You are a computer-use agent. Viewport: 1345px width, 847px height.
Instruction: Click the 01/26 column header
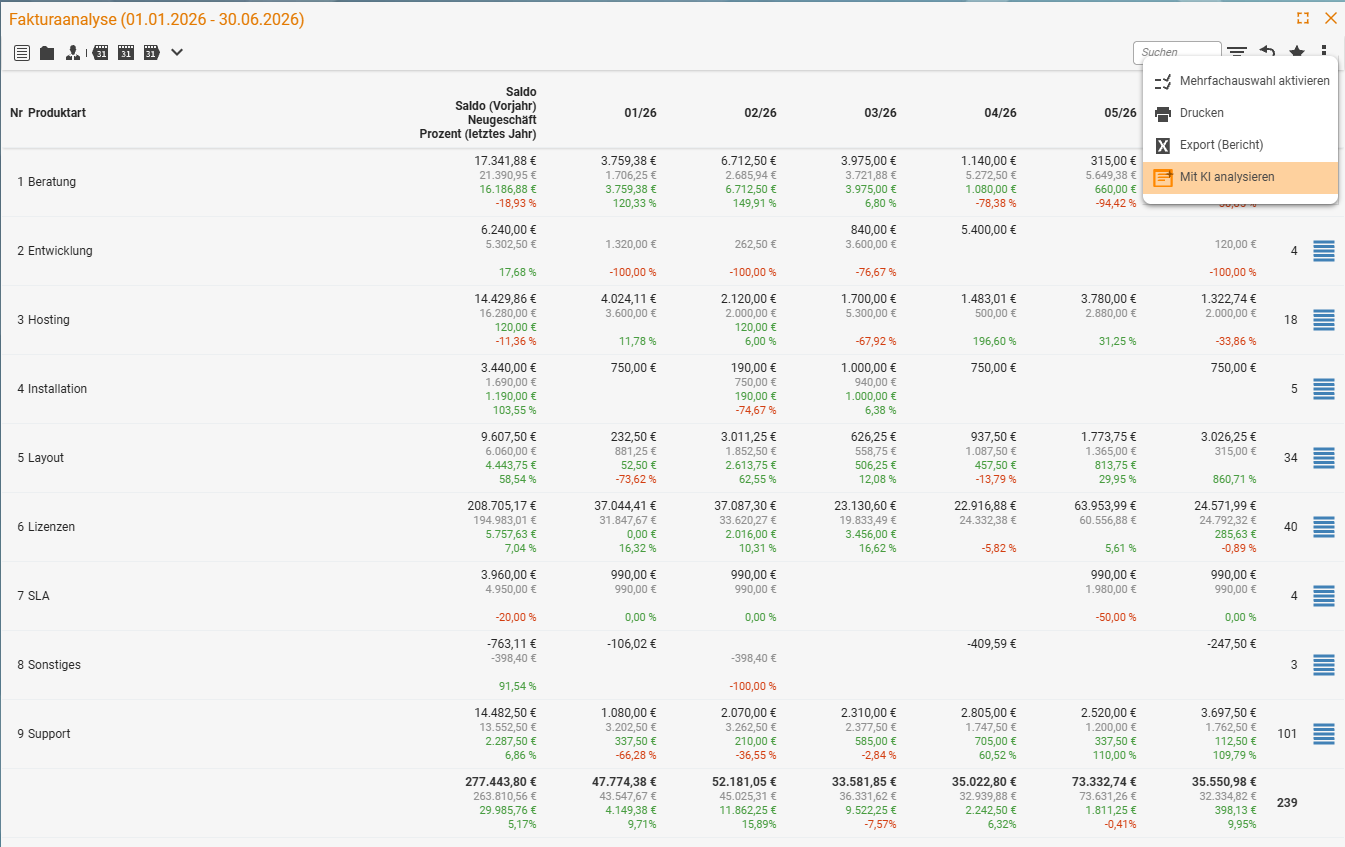640,113
